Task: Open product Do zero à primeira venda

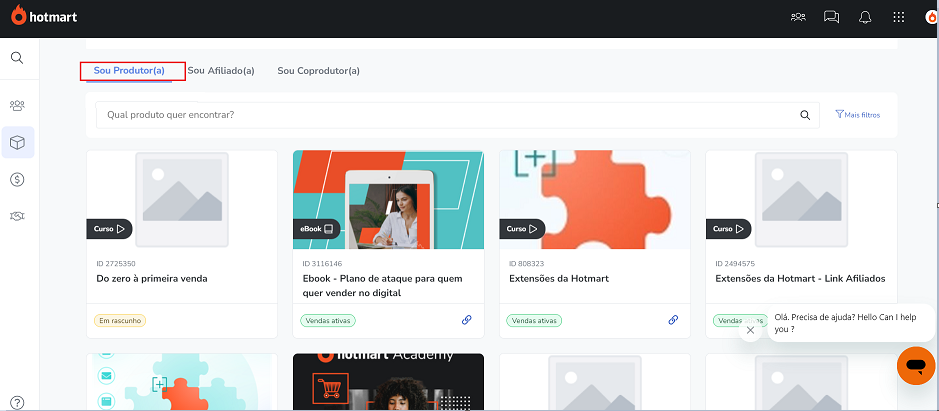Action: (152, 279)
